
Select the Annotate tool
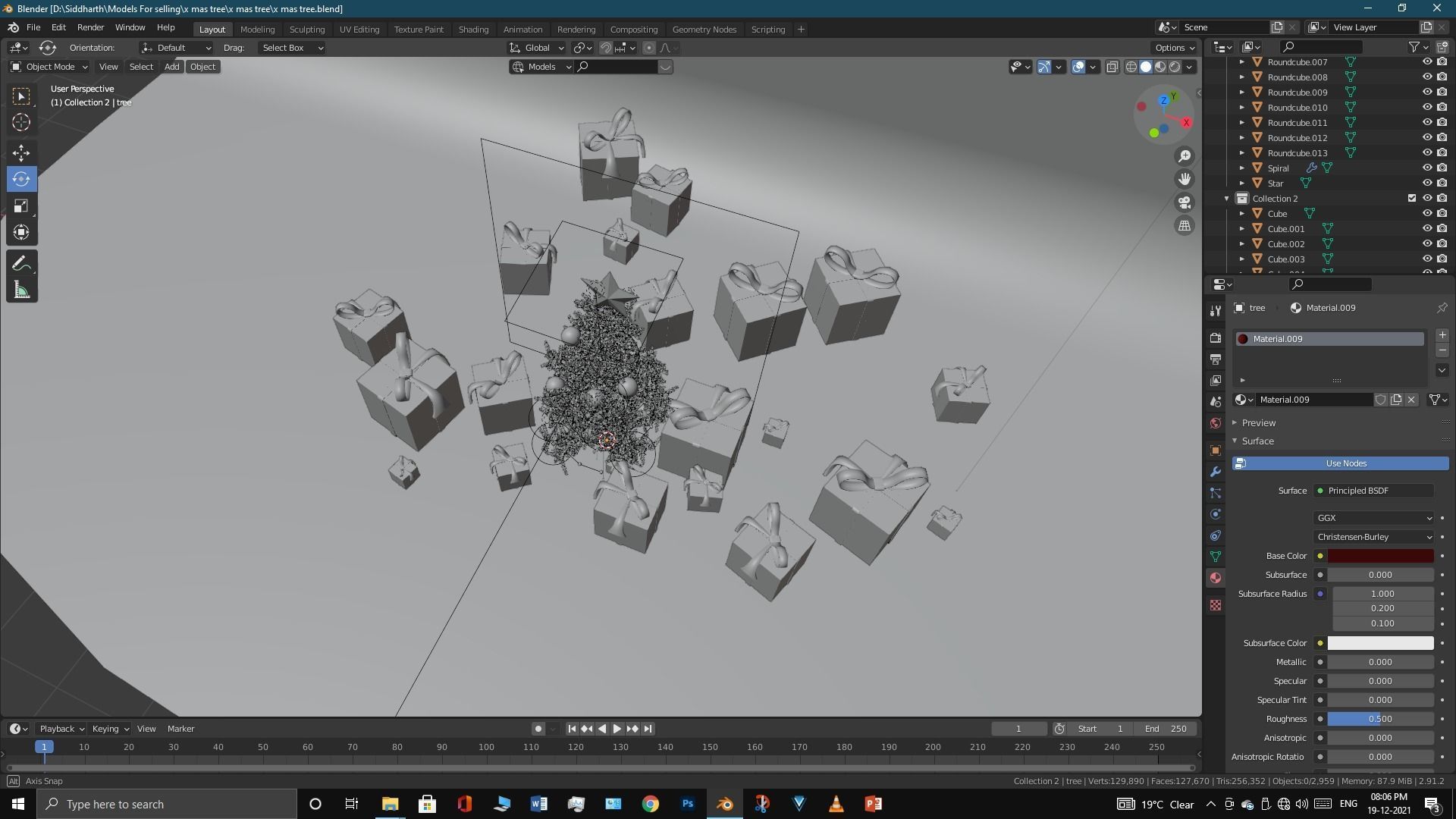21,264
